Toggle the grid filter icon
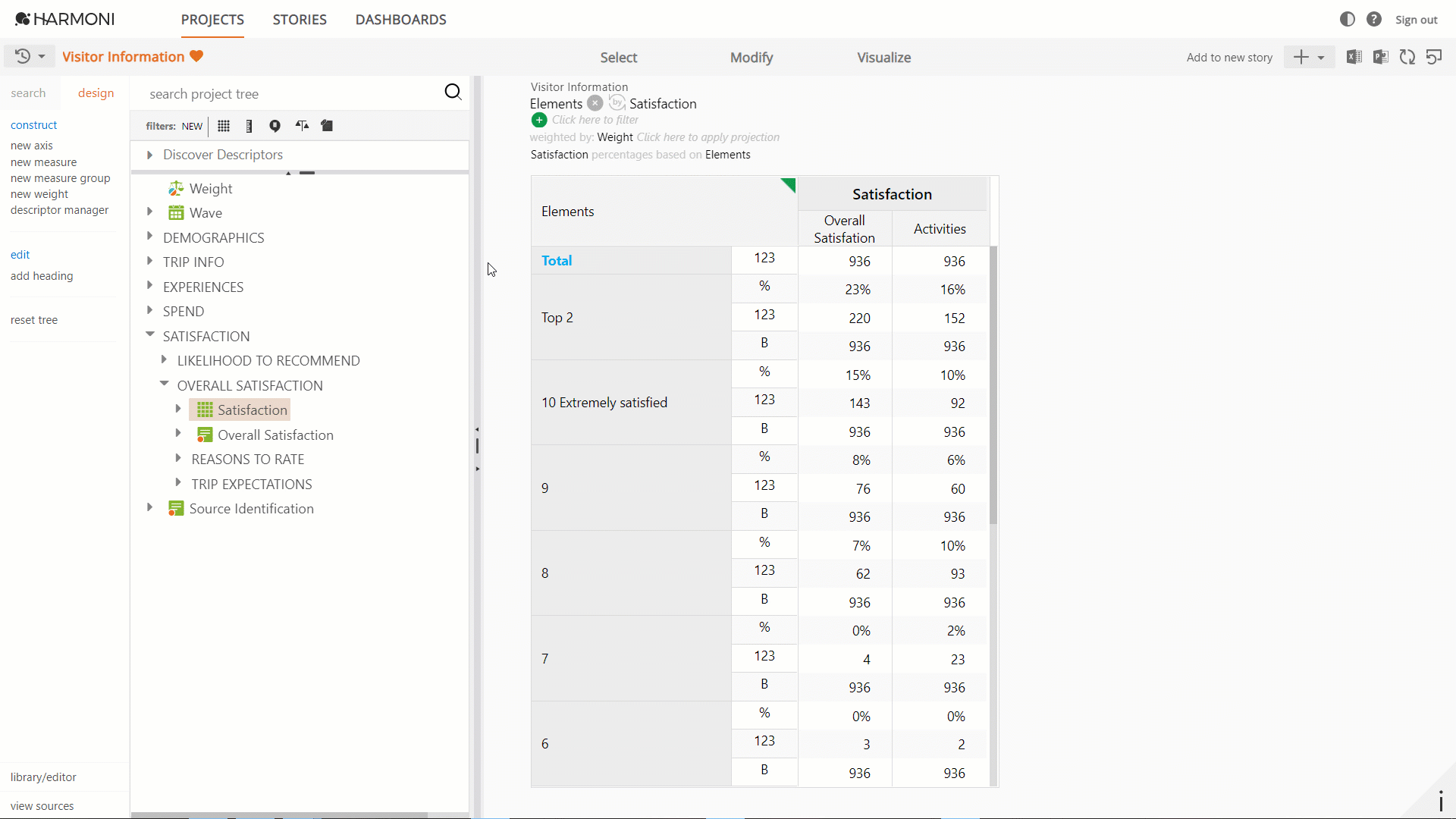Image resolution: width=1456 pixels, height=819 pixels. 224,126
